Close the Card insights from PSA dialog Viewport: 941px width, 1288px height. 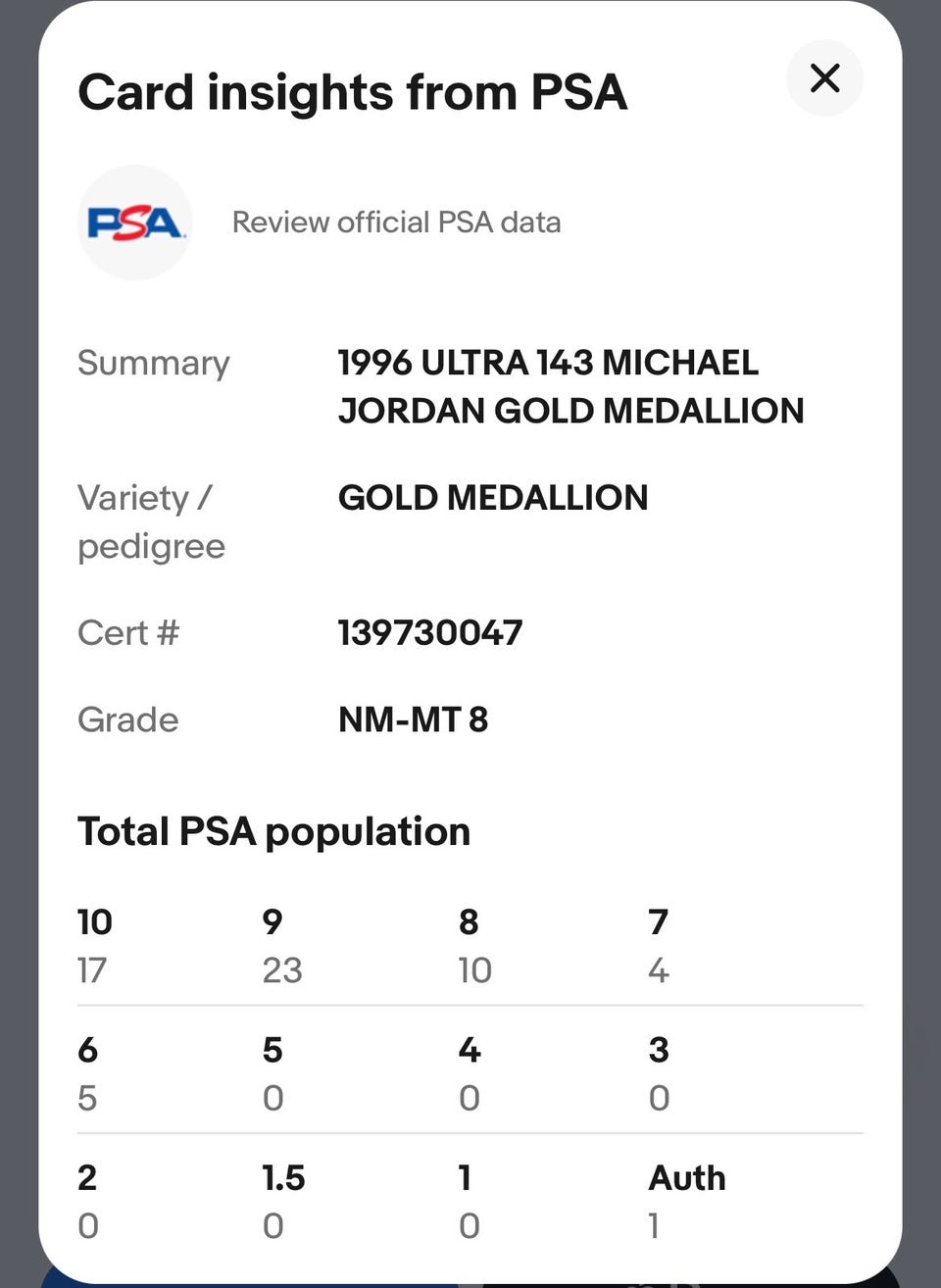824,78
